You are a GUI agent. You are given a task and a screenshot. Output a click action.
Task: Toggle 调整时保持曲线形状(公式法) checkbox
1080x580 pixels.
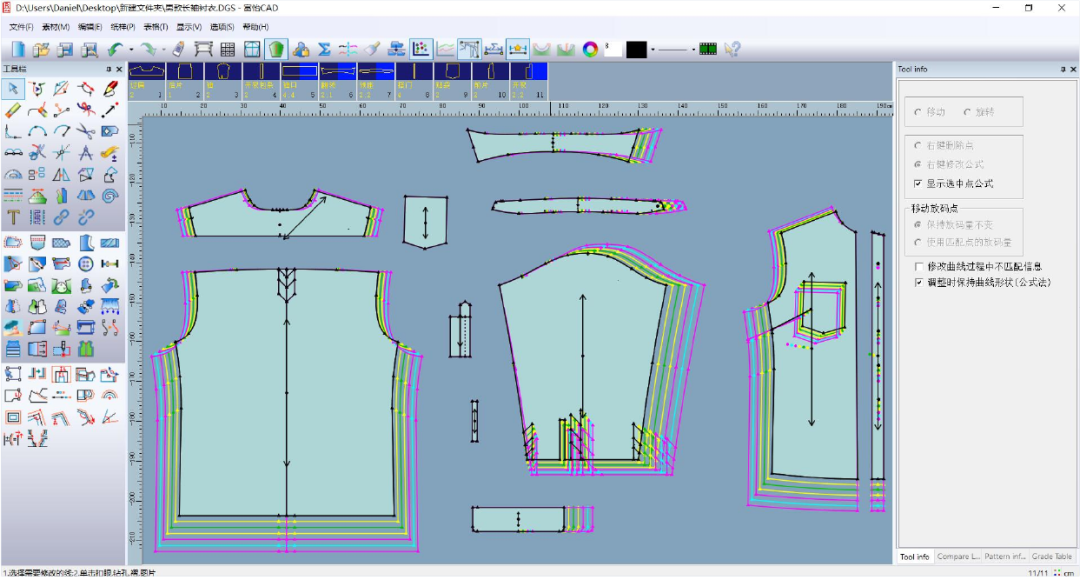click(x=919, y=282)
